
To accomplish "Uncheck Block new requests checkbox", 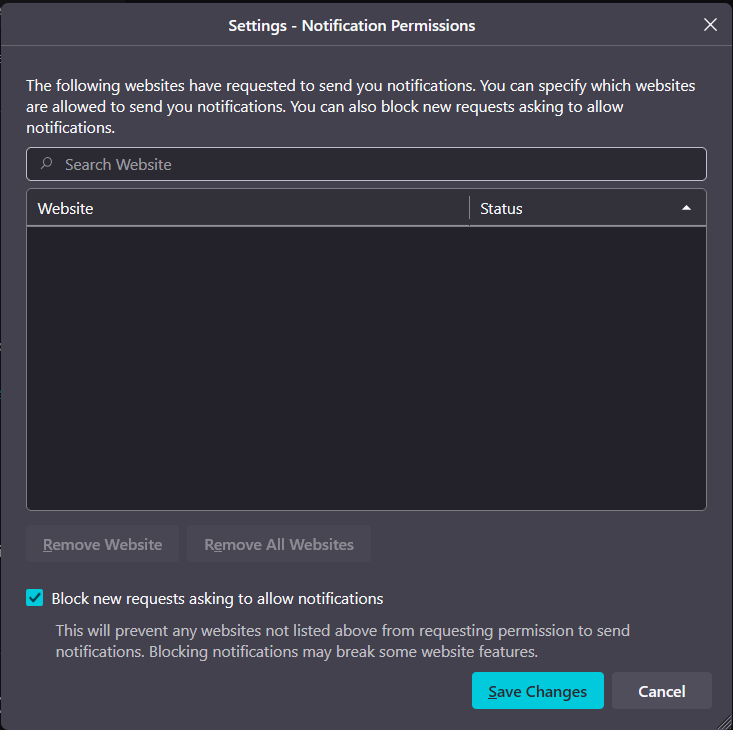I will 35,598.
